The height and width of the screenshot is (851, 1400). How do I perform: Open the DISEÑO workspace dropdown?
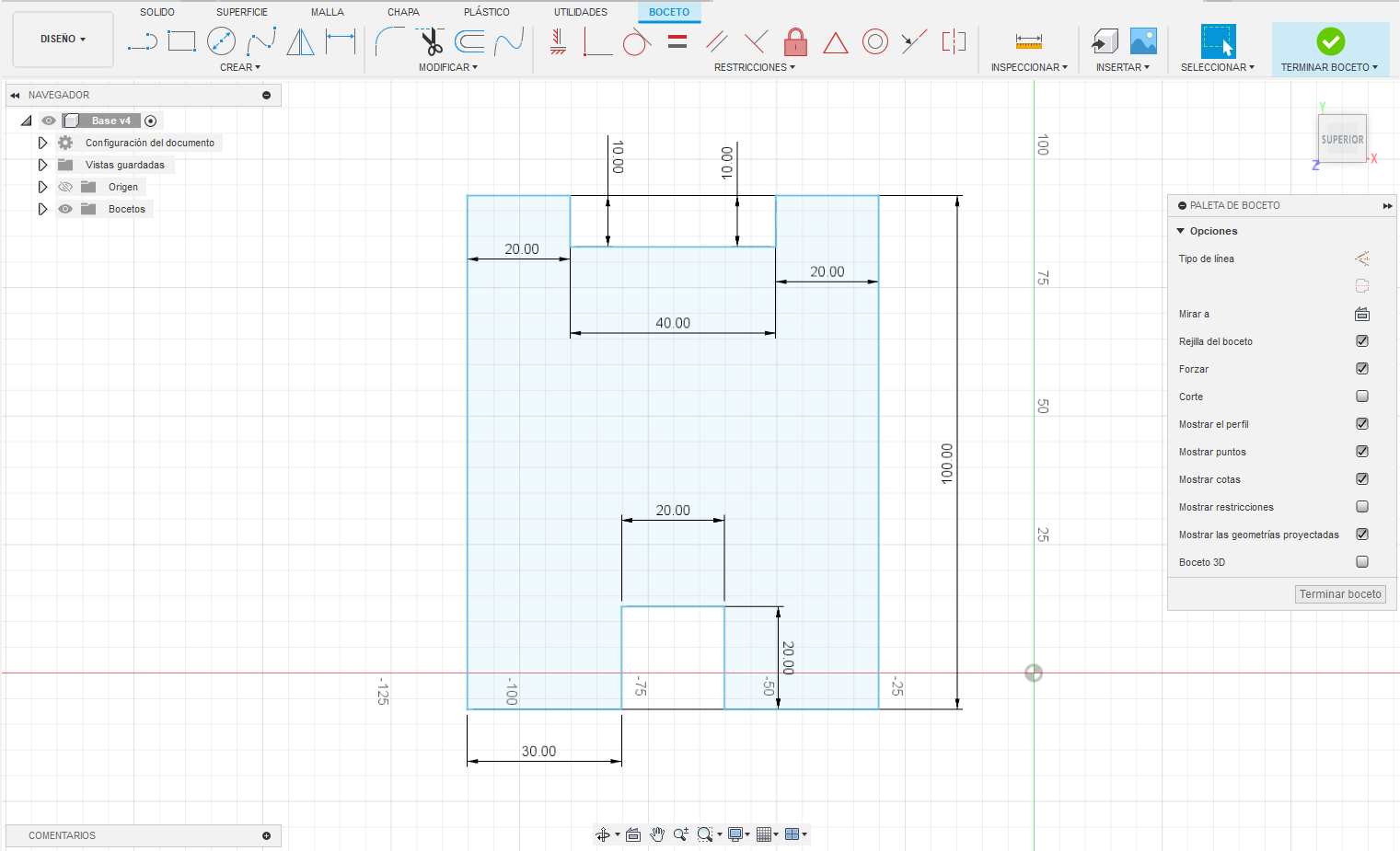(63, 40)
